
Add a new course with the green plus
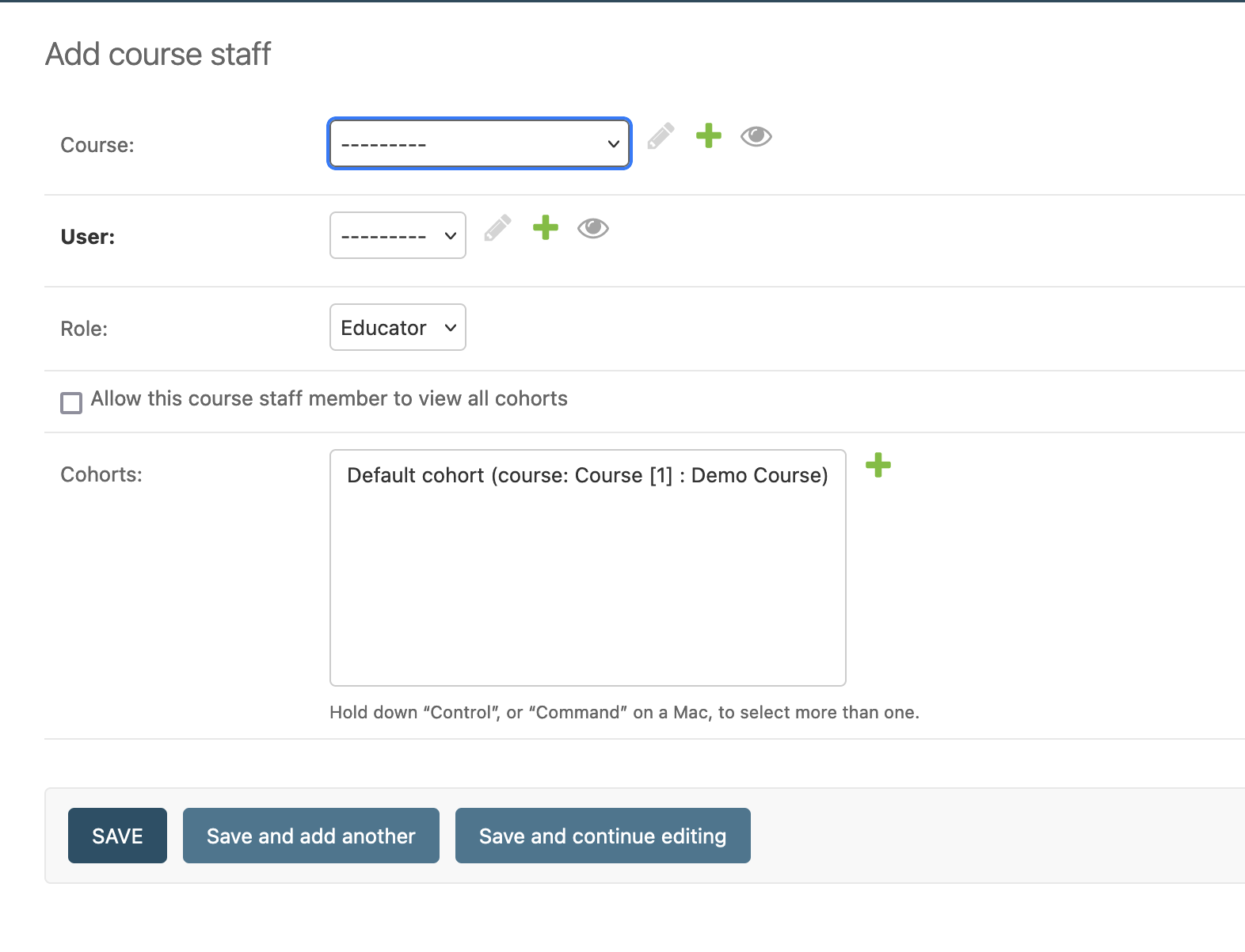tap(709, 136)
